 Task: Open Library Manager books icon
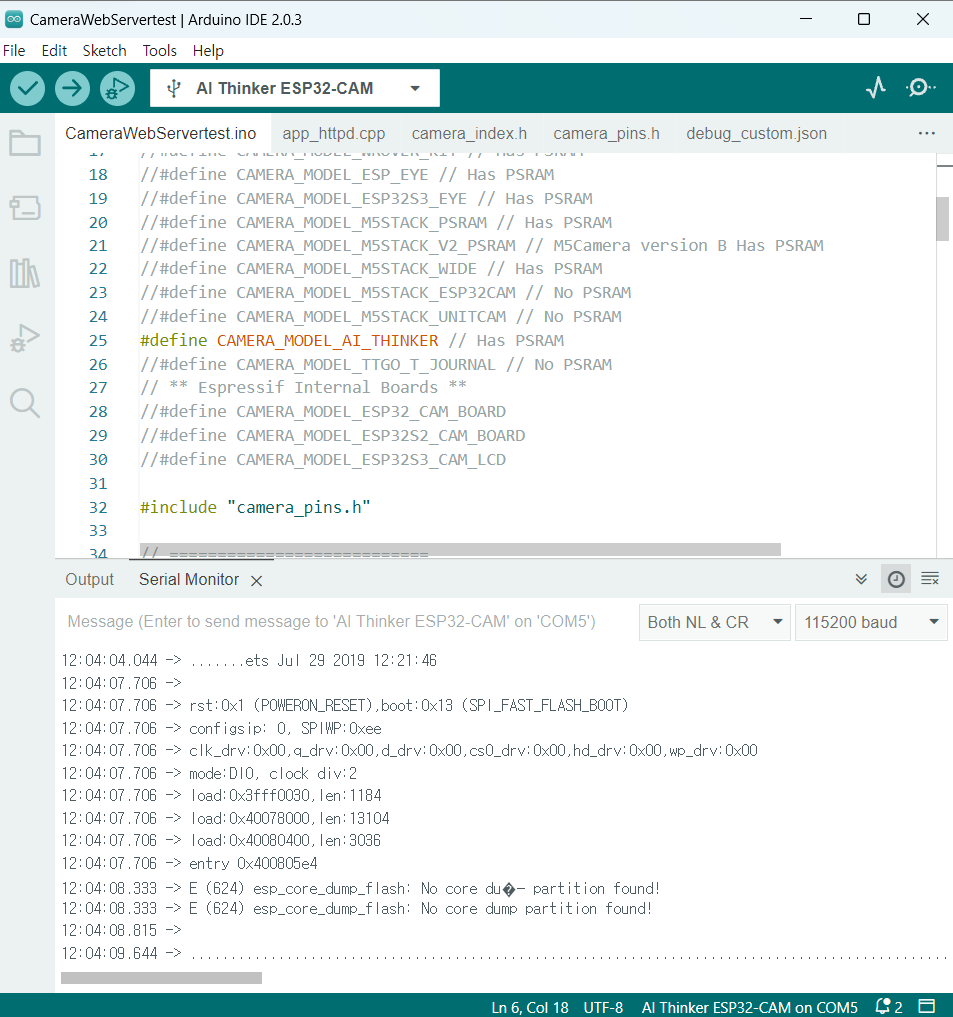[x=25, y=273]
